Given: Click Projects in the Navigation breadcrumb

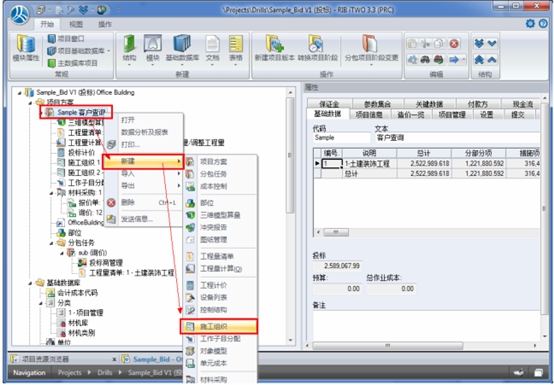Looking at the screenshot, I should [x=69, y=373].
